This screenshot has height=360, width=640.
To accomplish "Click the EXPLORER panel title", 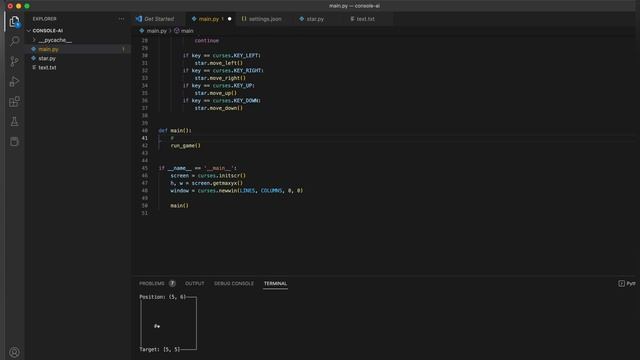I will [x=44, y=19].
